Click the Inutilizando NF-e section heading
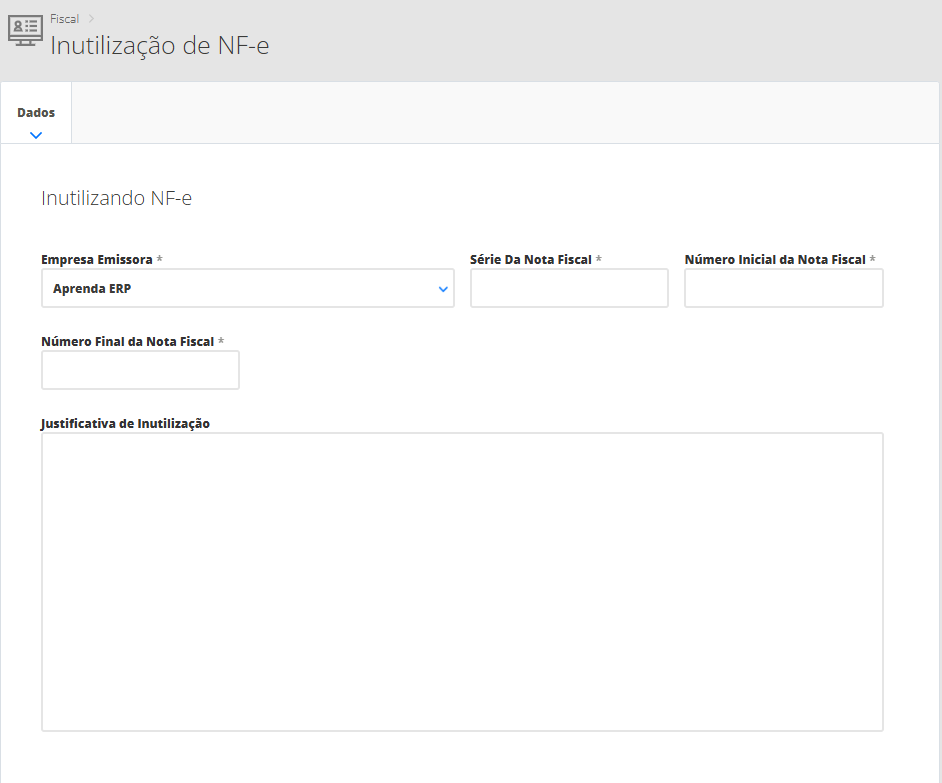This screenshot has width=942, height=783. click(x=116, y=198)
